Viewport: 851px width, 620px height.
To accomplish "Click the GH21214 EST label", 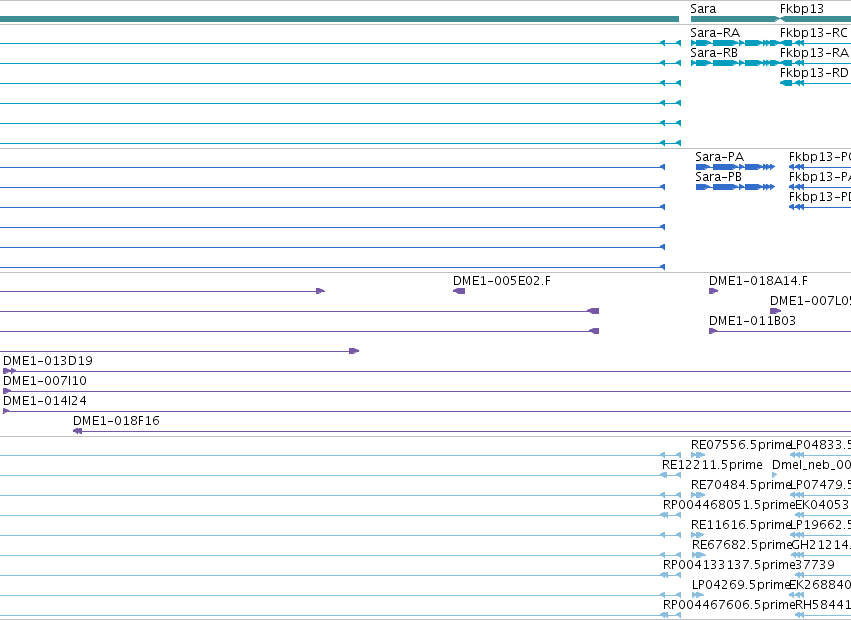I will (x=821, y=545).
